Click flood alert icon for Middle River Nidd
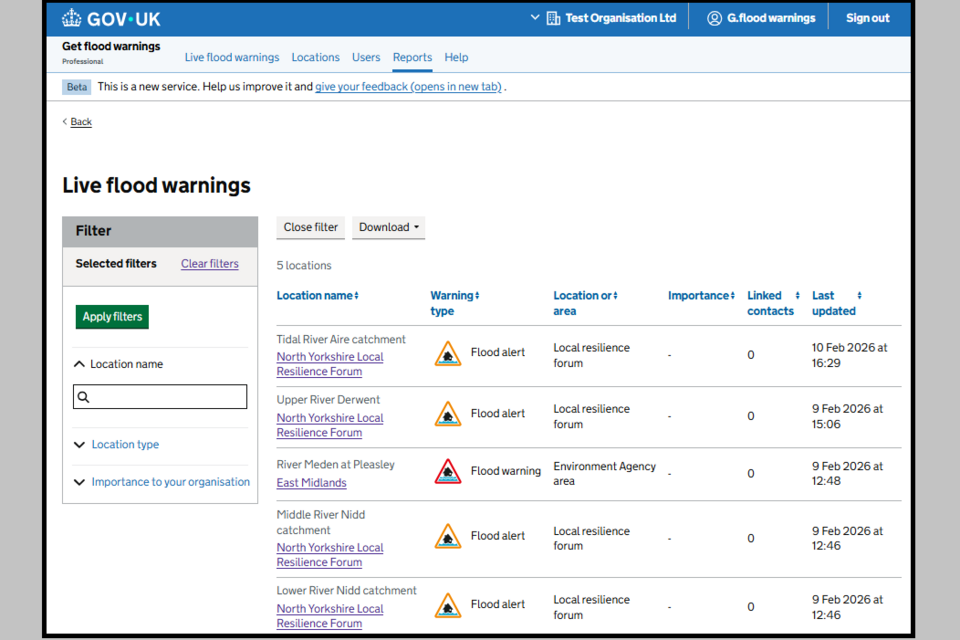 [x=448, y=537]
